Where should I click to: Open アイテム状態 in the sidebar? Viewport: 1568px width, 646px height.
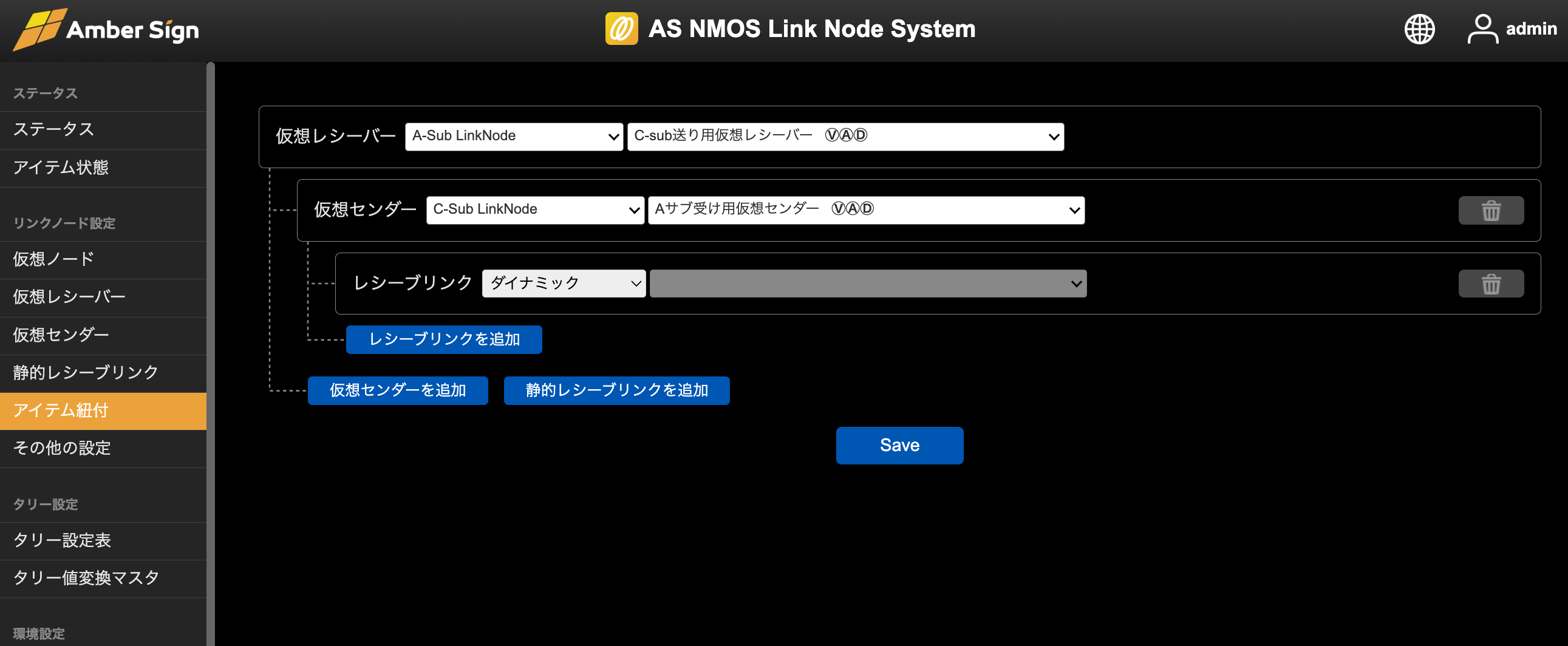(x=103, y=168)
